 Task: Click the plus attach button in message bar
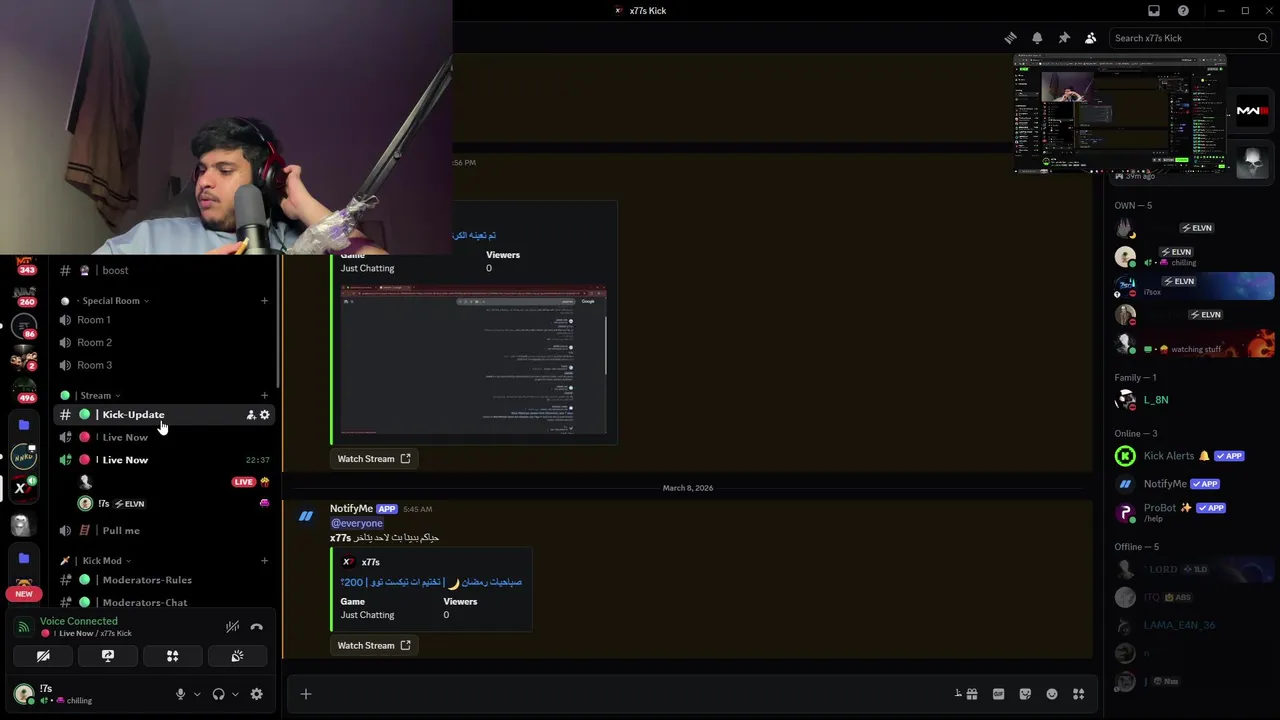(306, 694)
